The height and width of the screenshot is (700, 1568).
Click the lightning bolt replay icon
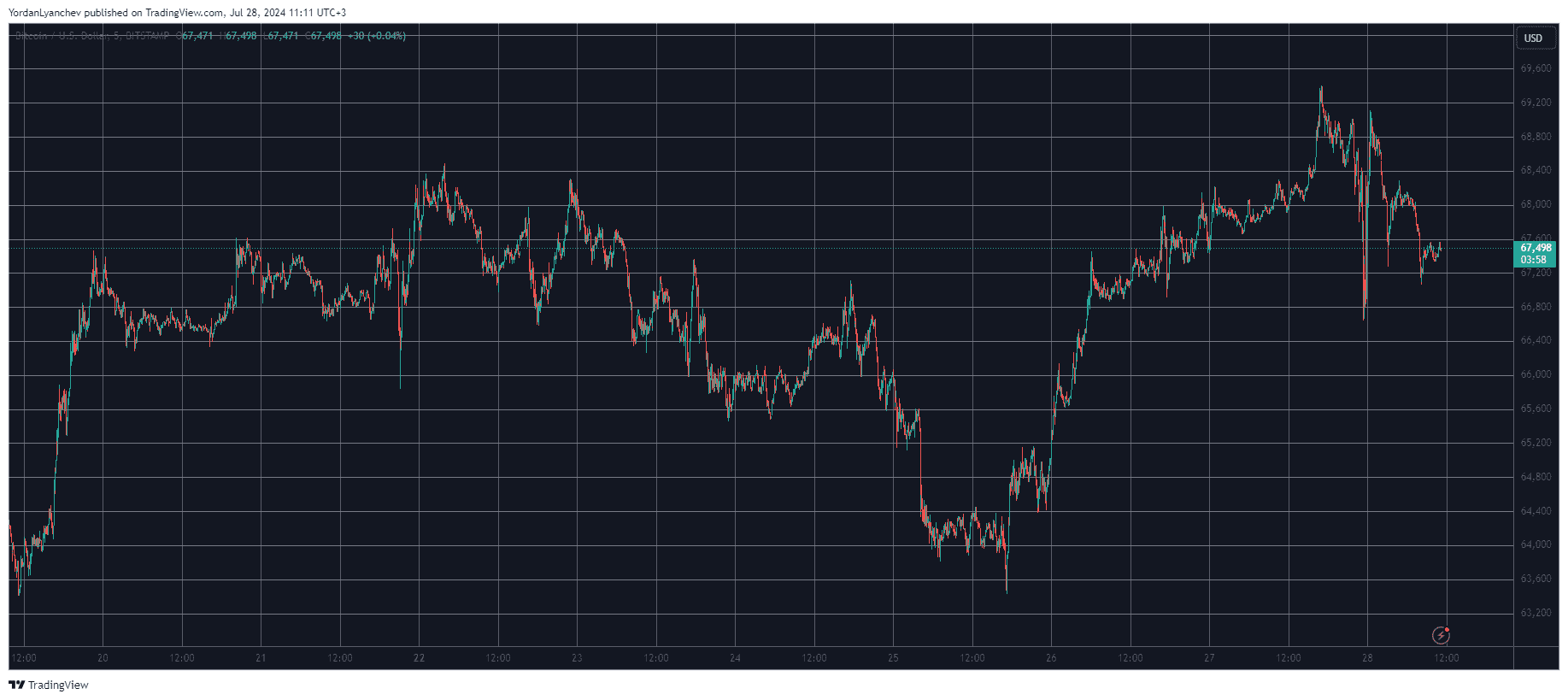[1441, 635]
